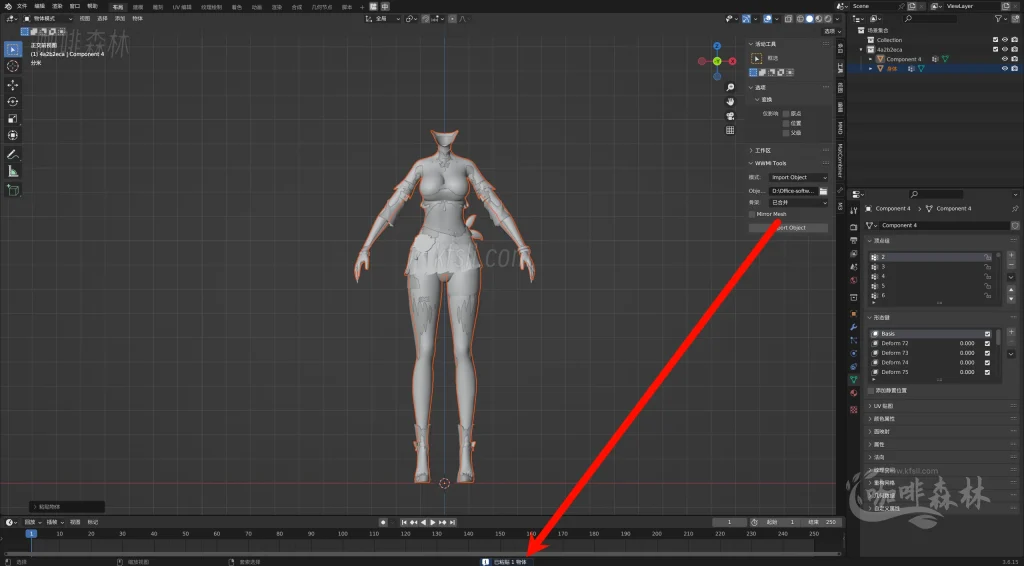Open the paste object operator panel

click(67, 507)
